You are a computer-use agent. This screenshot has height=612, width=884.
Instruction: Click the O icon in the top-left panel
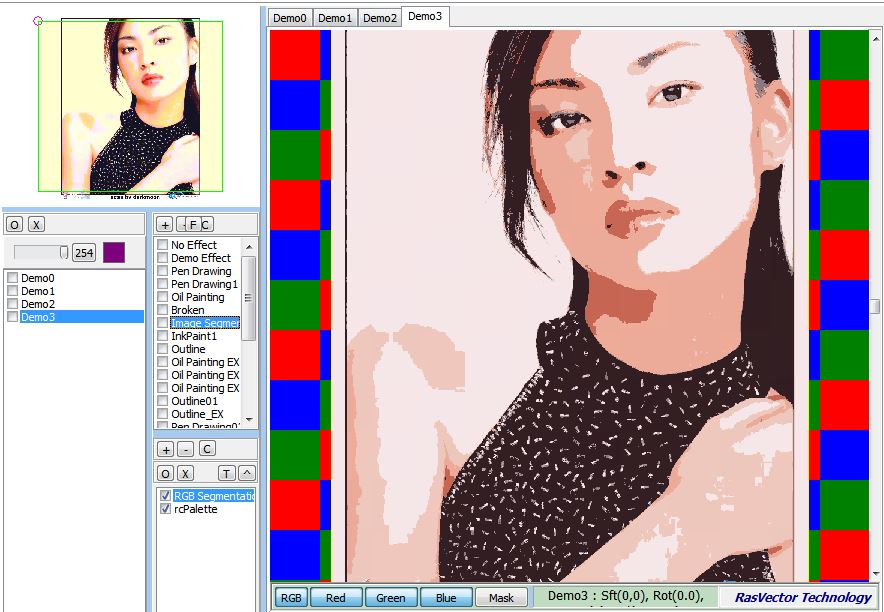pyautogui.click(x=14, y=223)
